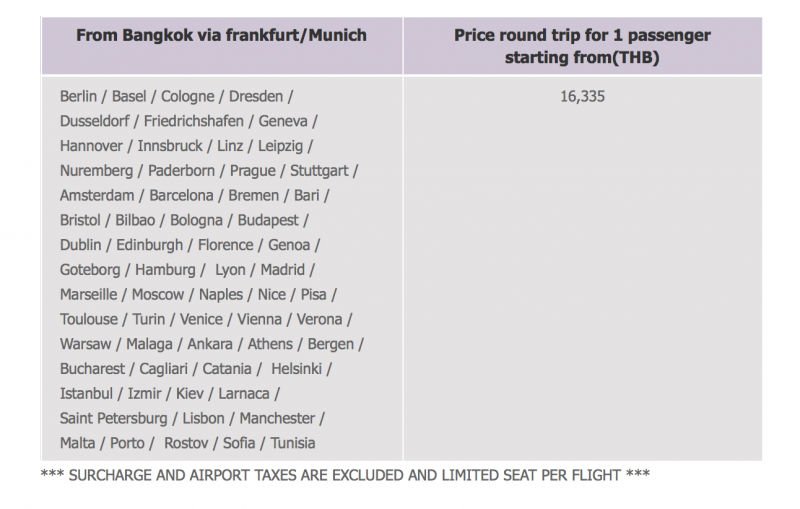Select Athens from the destinations

pyautogui.click(x=270, y=344)
